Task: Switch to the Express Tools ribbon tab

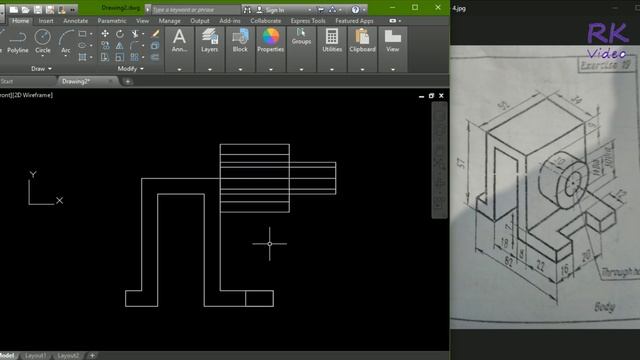Action: pos(308,20)
